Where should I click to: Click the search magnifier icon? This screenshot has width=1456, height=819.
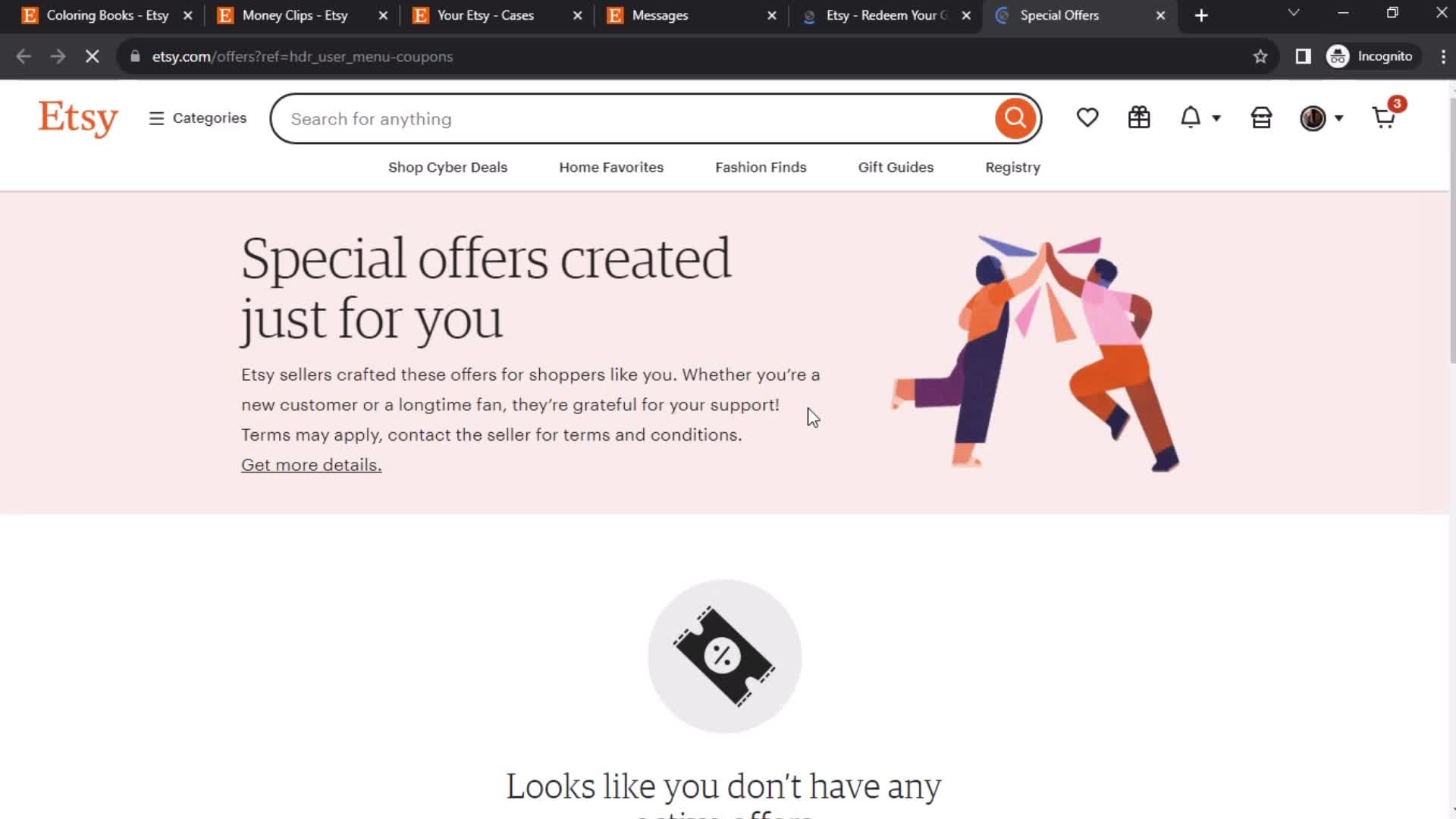point(1016,118)
